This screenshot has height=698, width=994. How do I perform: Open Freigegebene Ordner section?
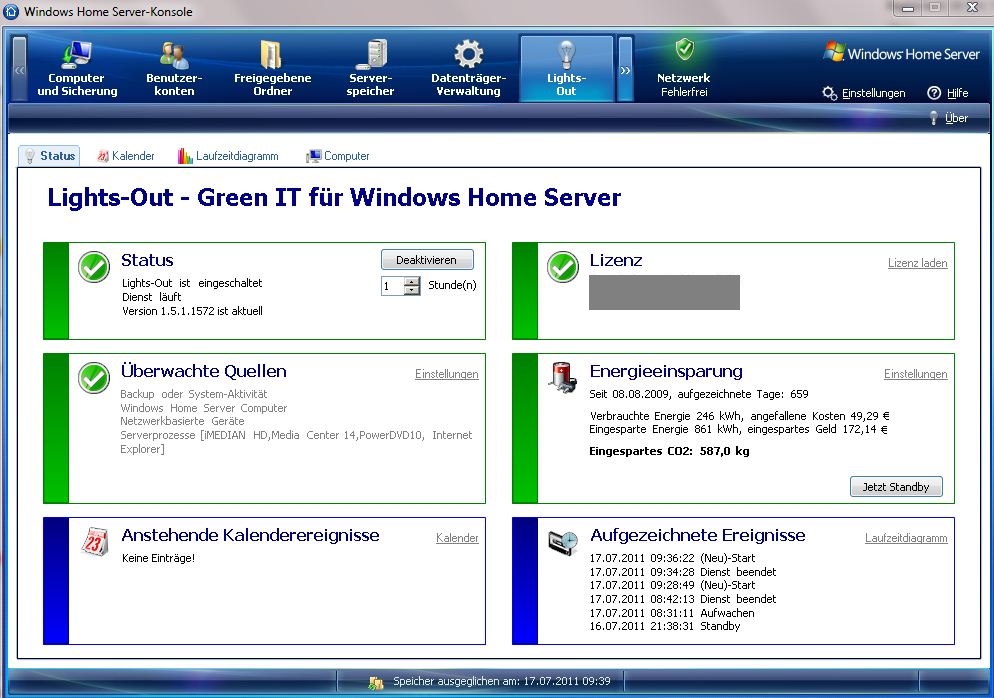[x=272, y=68]
